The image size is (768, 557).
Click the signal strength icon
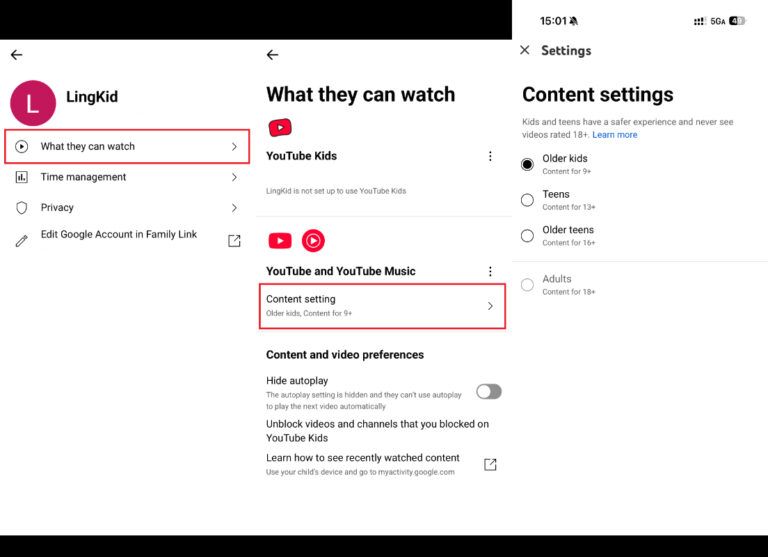[699, 21]
